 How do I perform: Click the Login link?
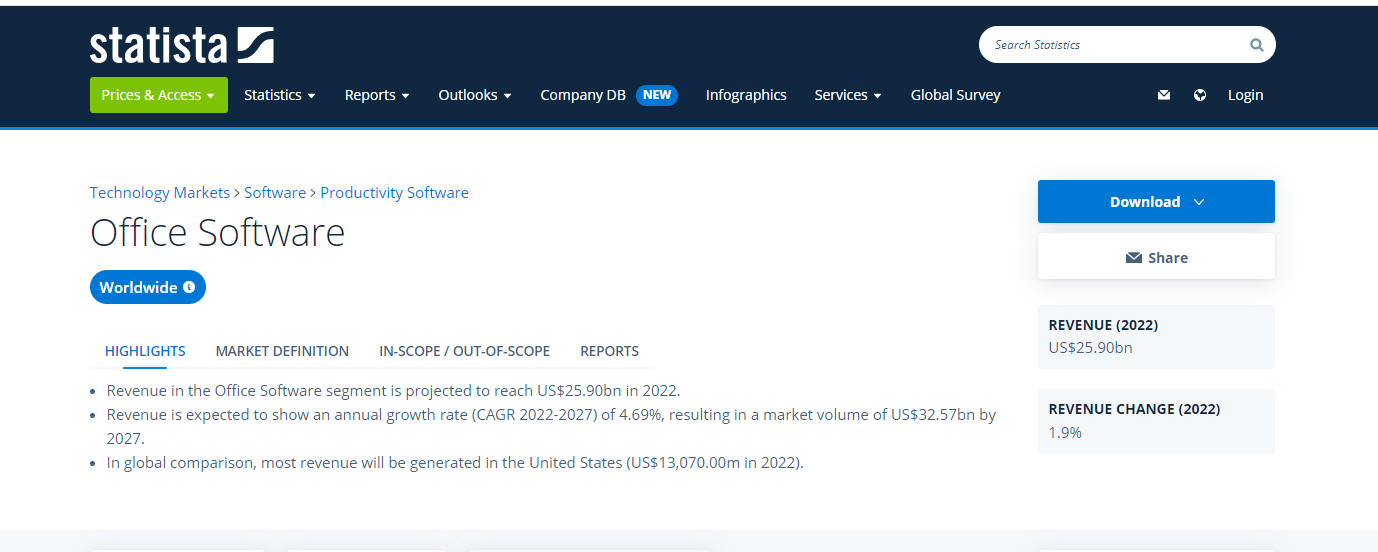1245,95
